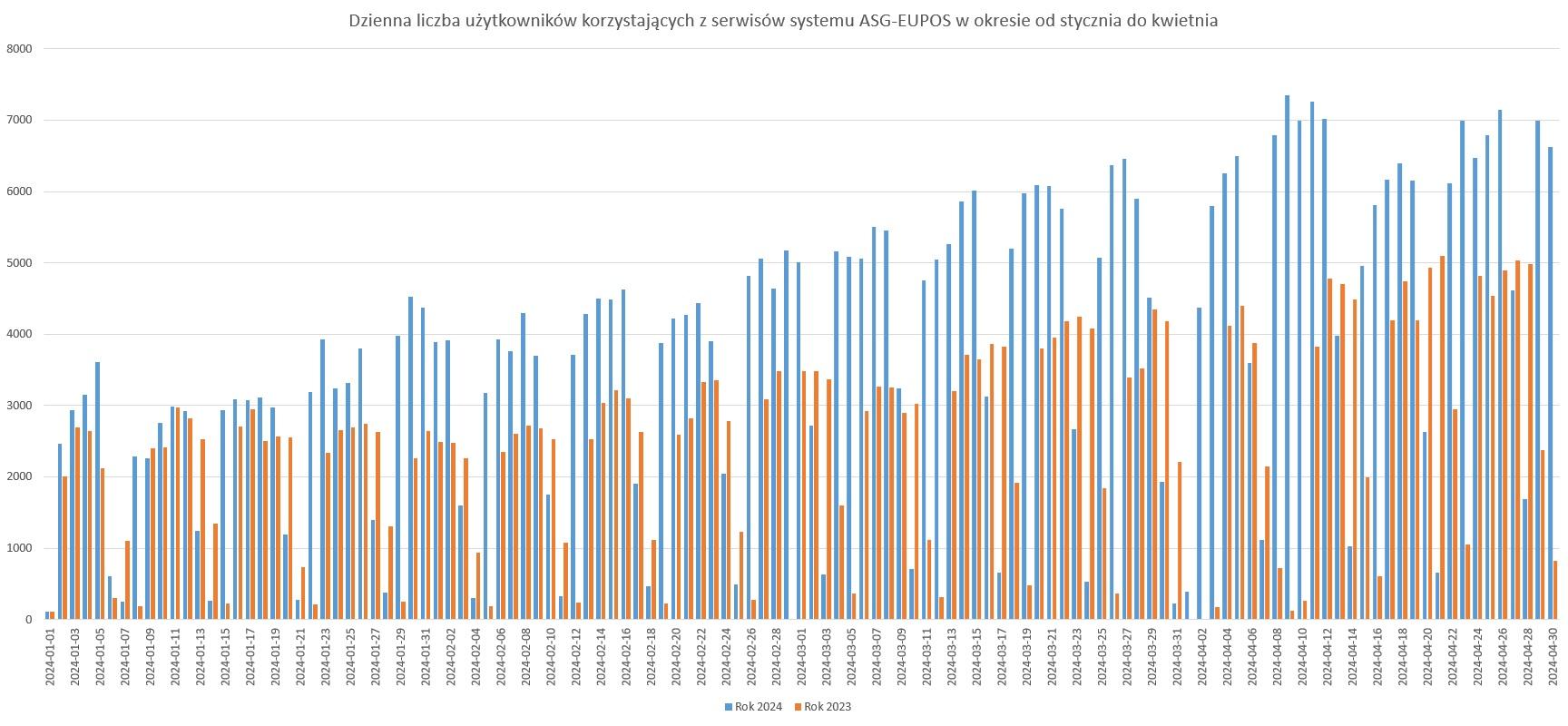Click the orange Rok 2023 legend swatch
1568x726 pixels.
pos(798,707)
